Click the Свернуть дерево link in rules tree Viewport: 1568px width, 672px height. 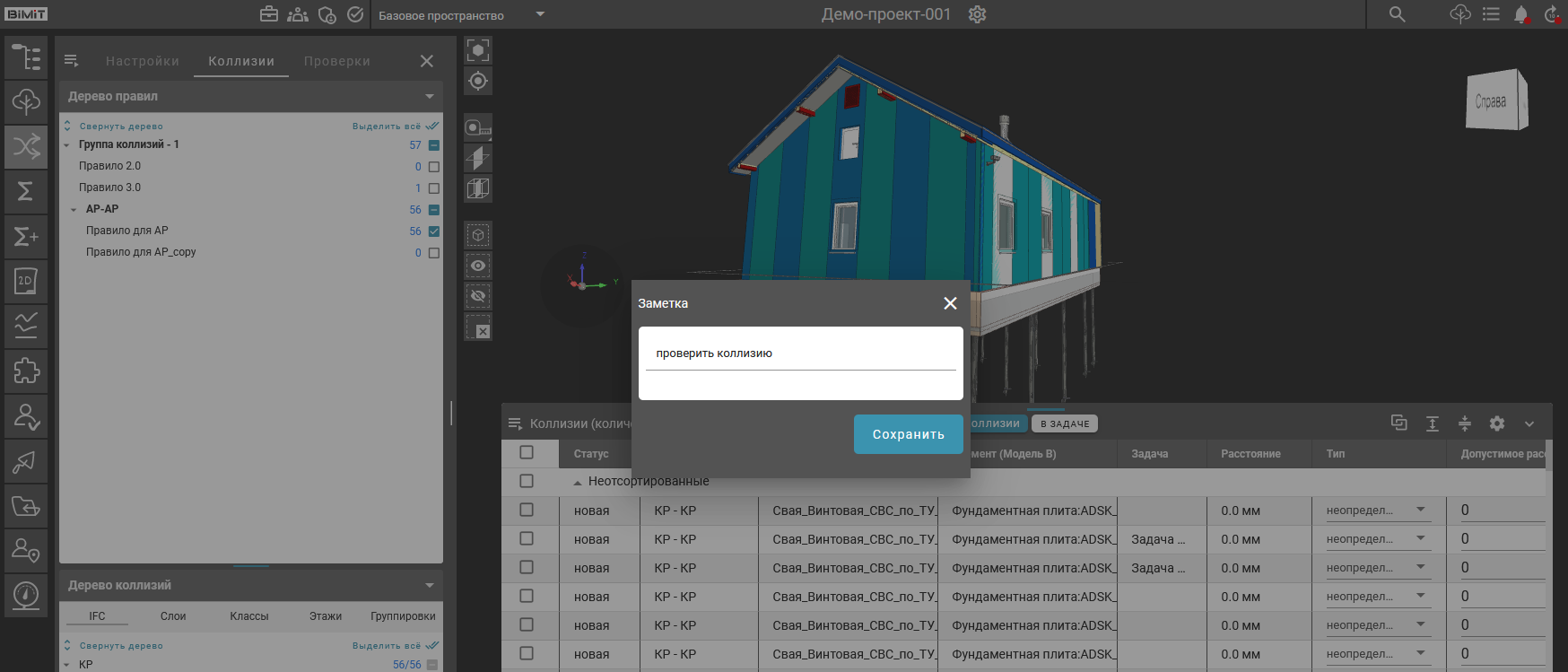[120, 127]
